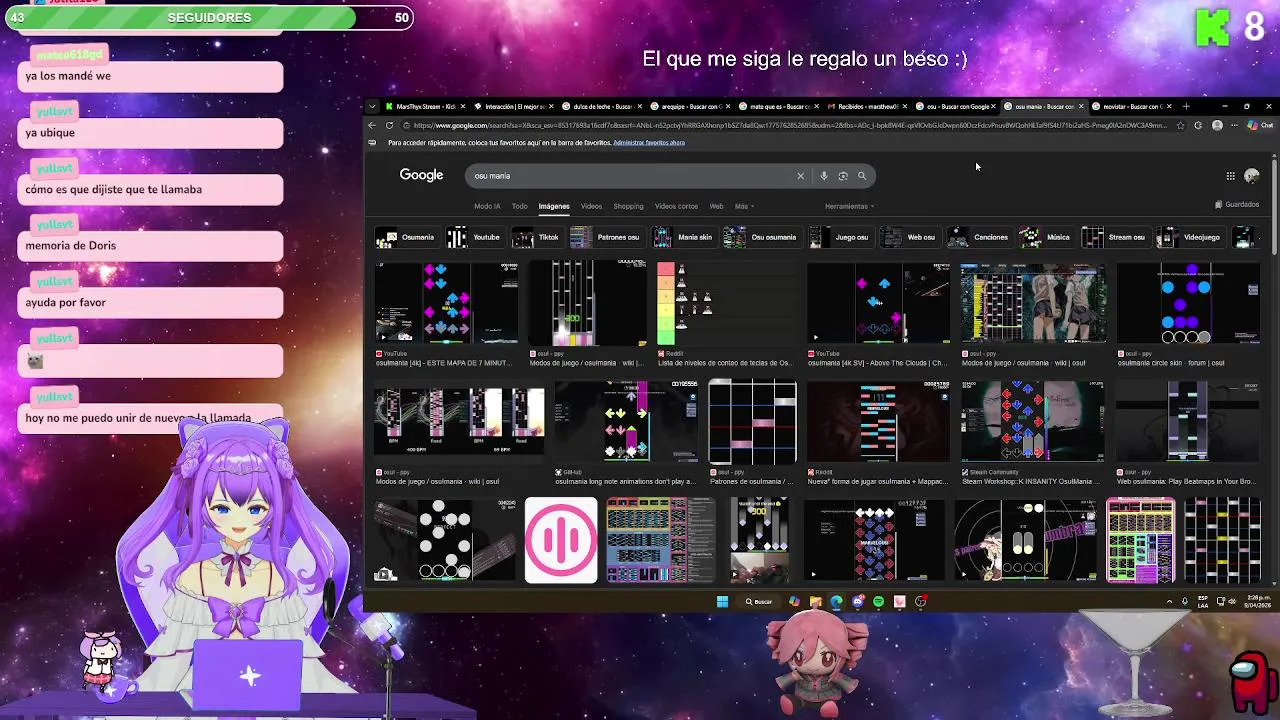Switch to the Todo results tab

point(519,206)
